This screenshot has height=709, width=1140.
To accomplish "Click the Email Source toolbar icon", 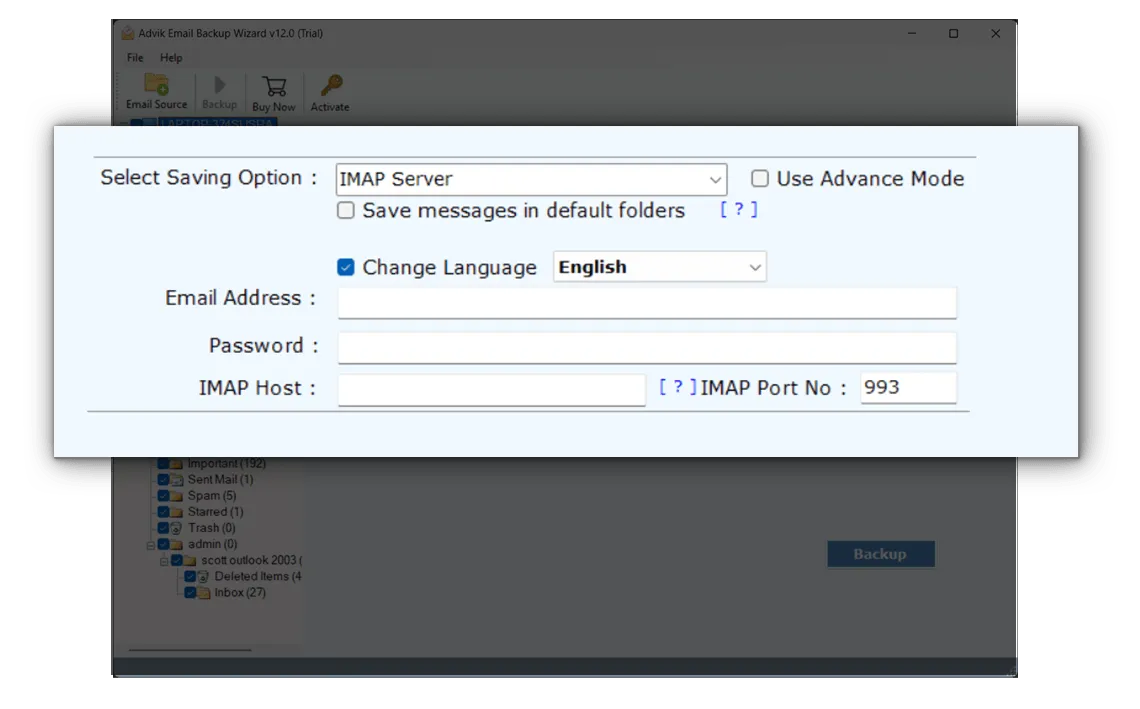I will click(x=156, y=85).
